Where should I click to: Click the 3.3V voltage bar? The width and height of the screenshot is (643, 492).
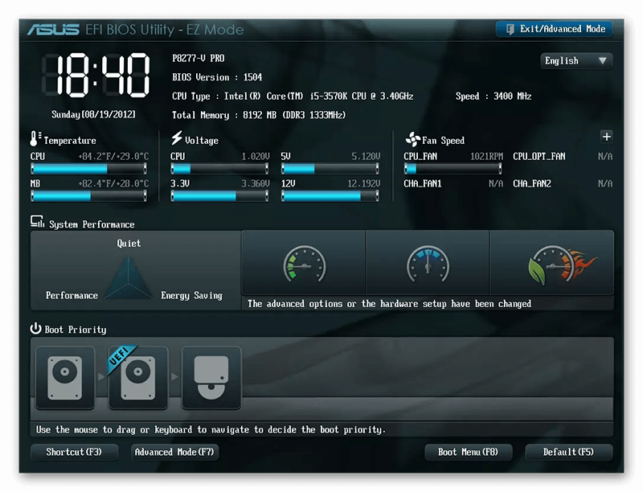click(220, 196)
